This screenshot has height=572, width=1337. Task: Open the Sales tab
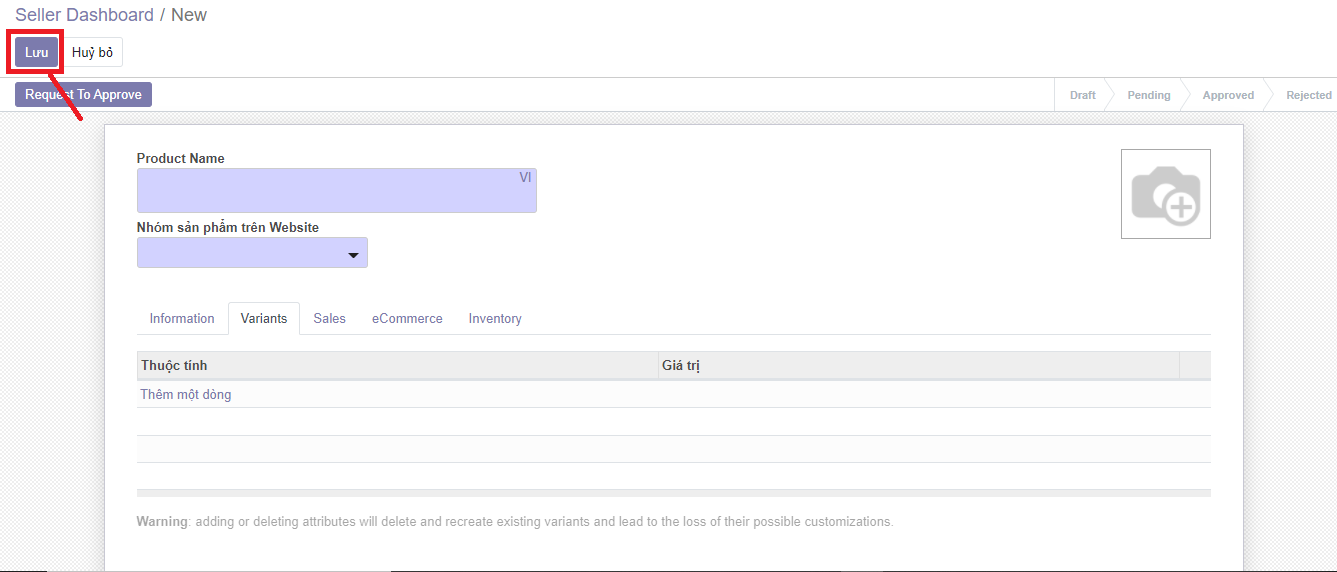[329, 318]
